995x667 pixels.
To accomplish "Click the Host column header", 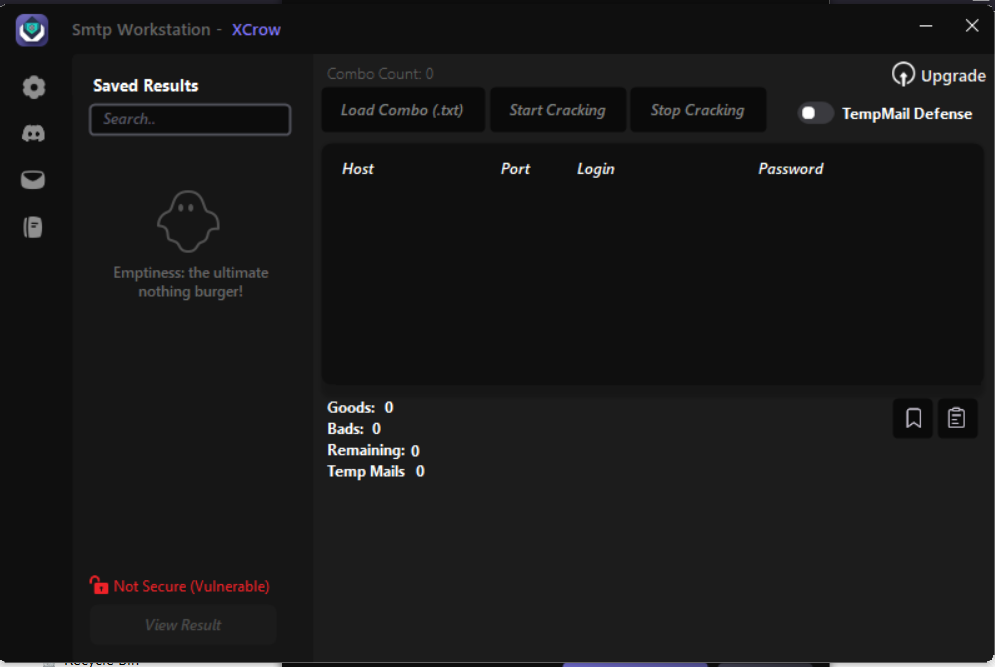I will click(x=358, y=169).
